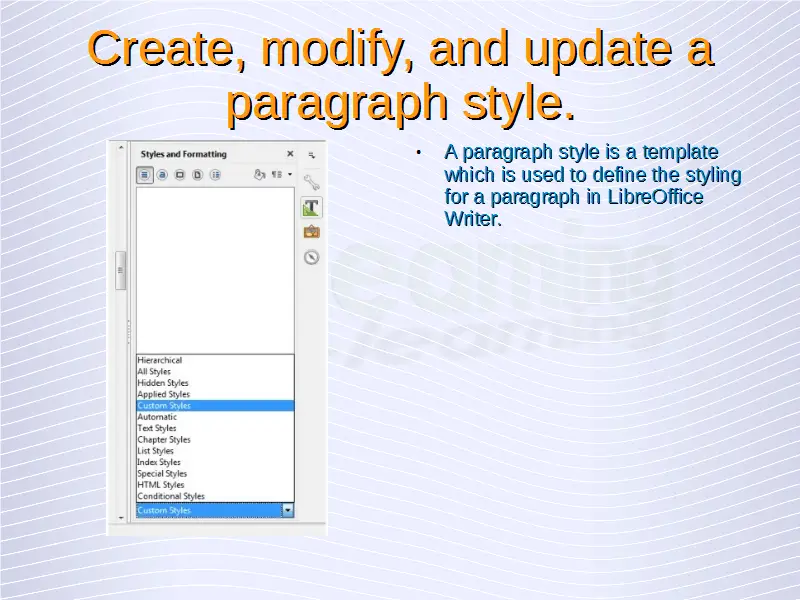Select the Paragraph Styles icon

tap(145, 174)
